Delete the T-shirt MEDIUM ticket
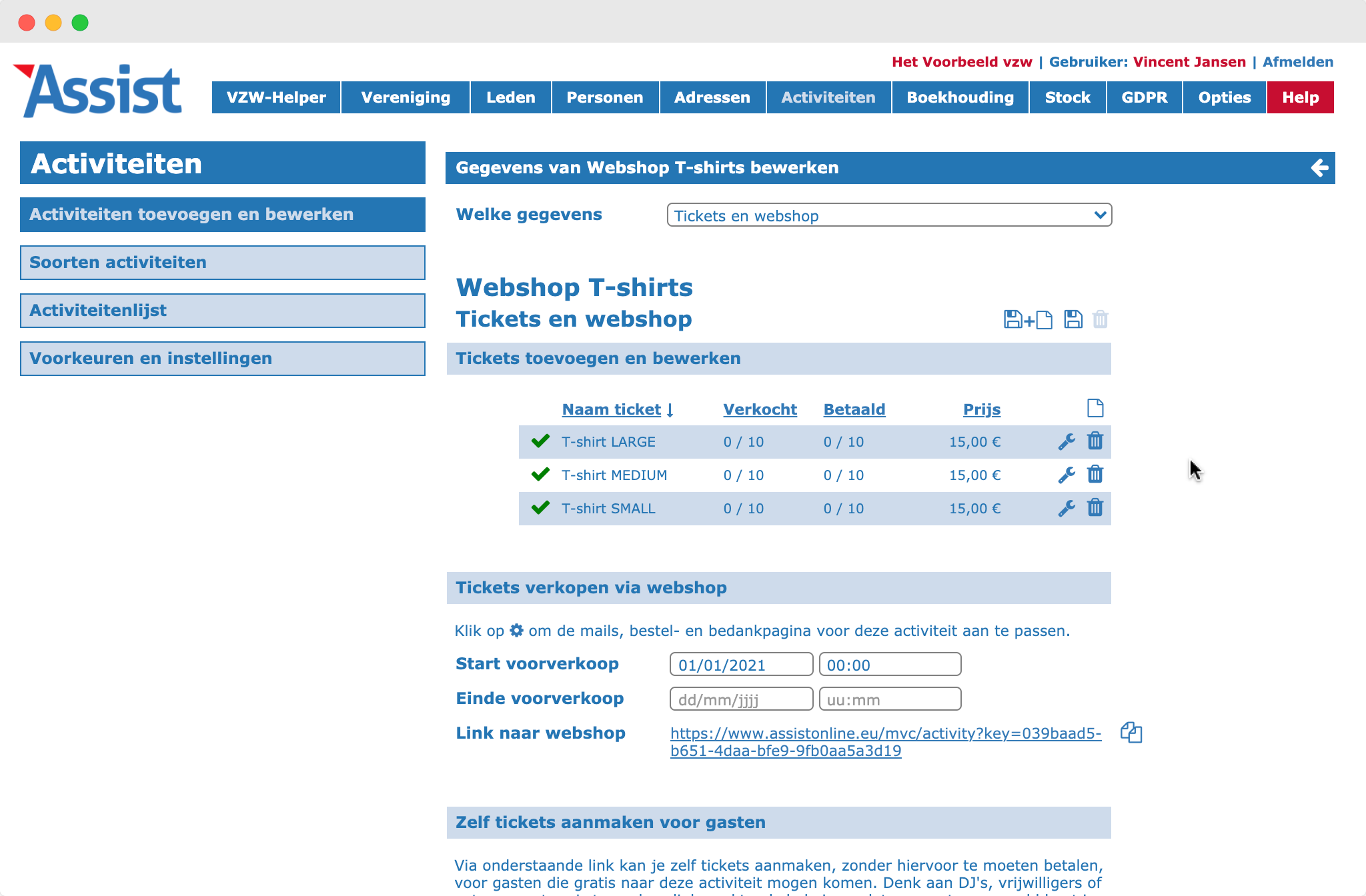 click(x=1095, y=475)
